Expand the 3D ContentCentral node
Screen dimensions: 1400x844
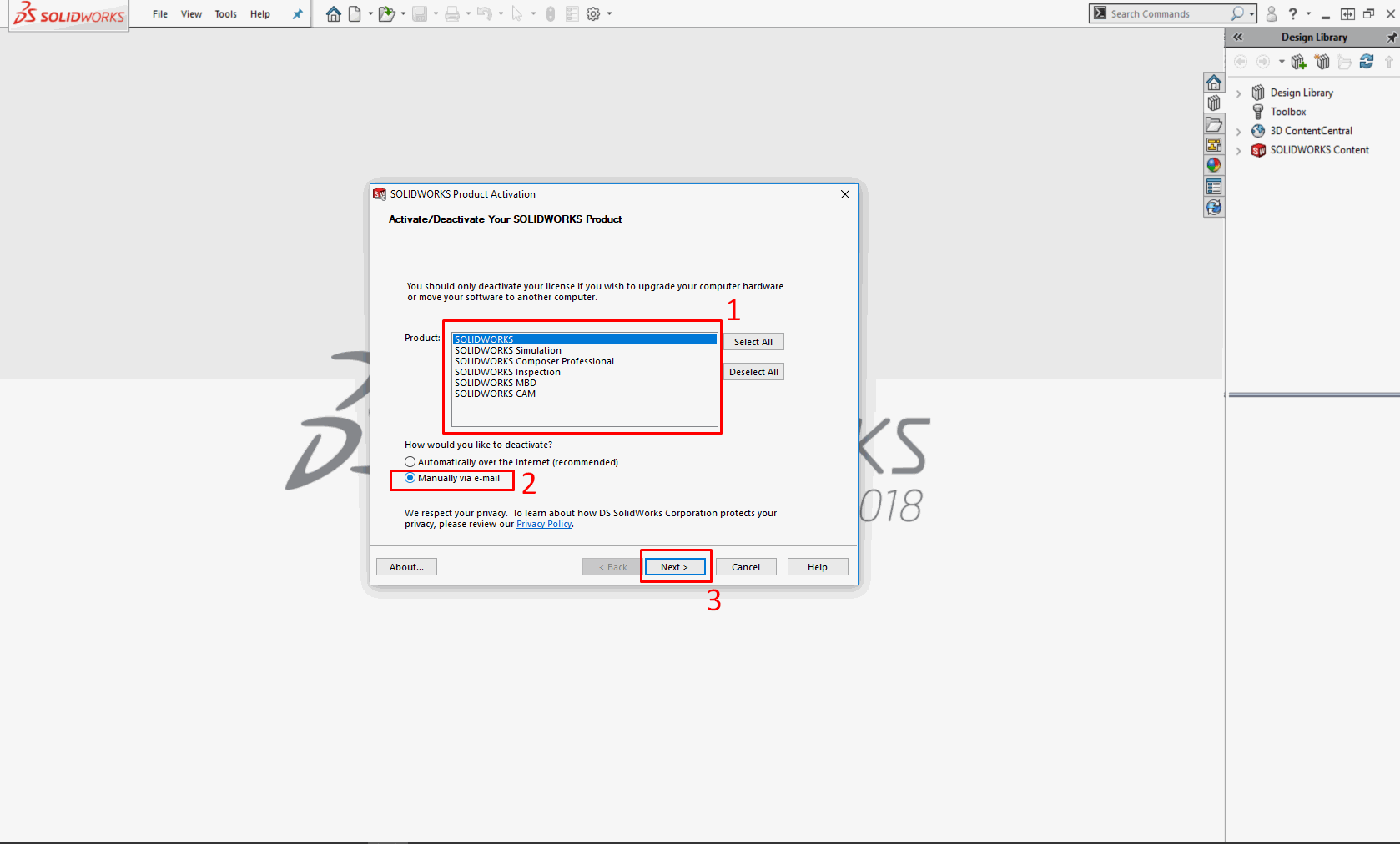click(x=1239, y=132)
